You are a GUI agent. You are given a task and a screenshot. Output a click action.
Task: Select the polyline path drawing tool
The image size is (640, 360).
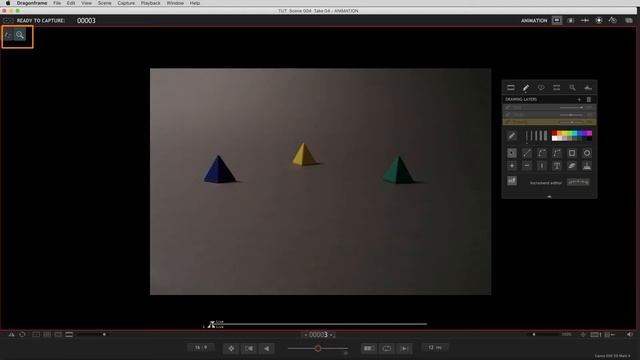(x=557, y=153)
